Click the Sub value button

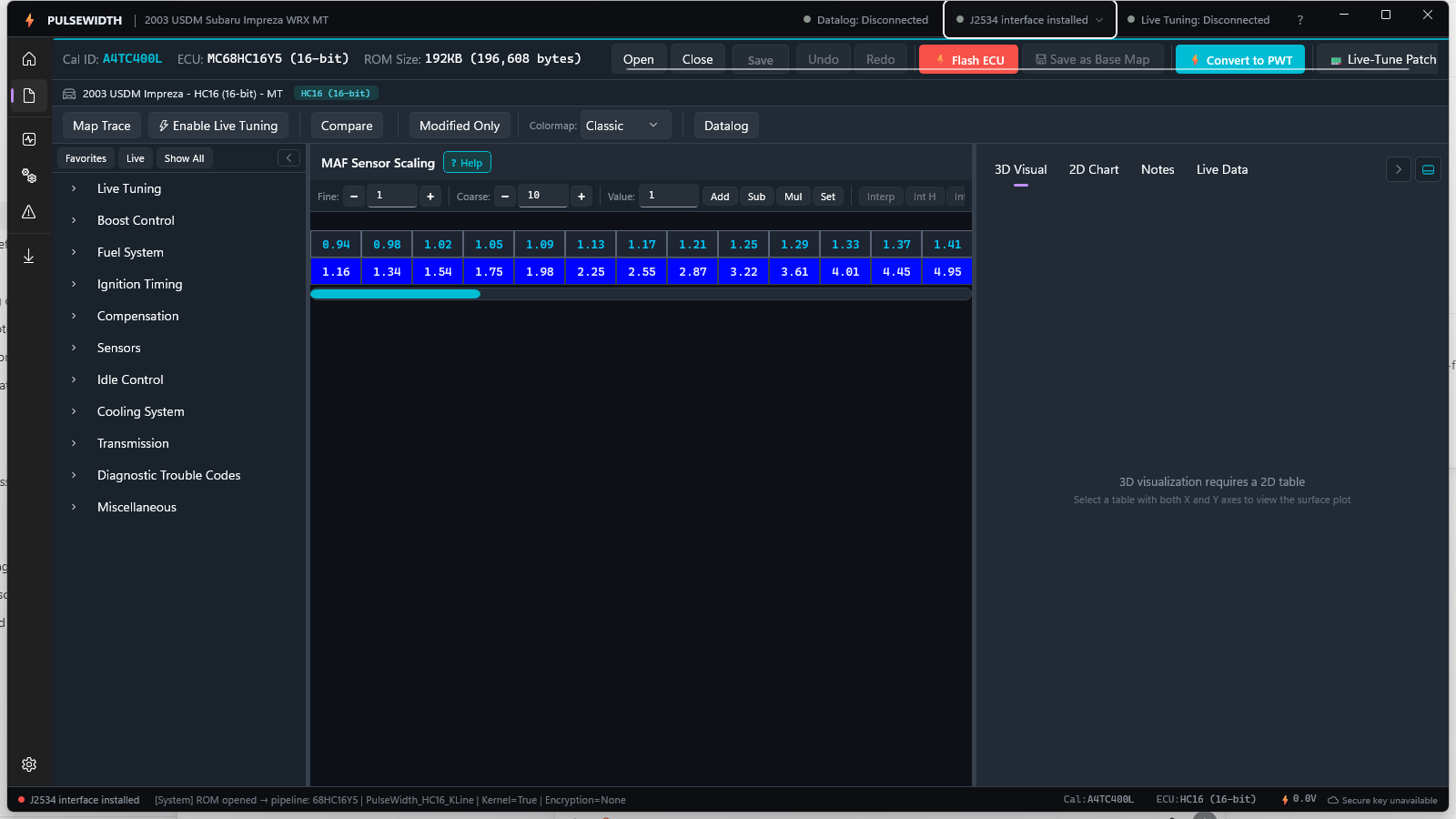756,197
